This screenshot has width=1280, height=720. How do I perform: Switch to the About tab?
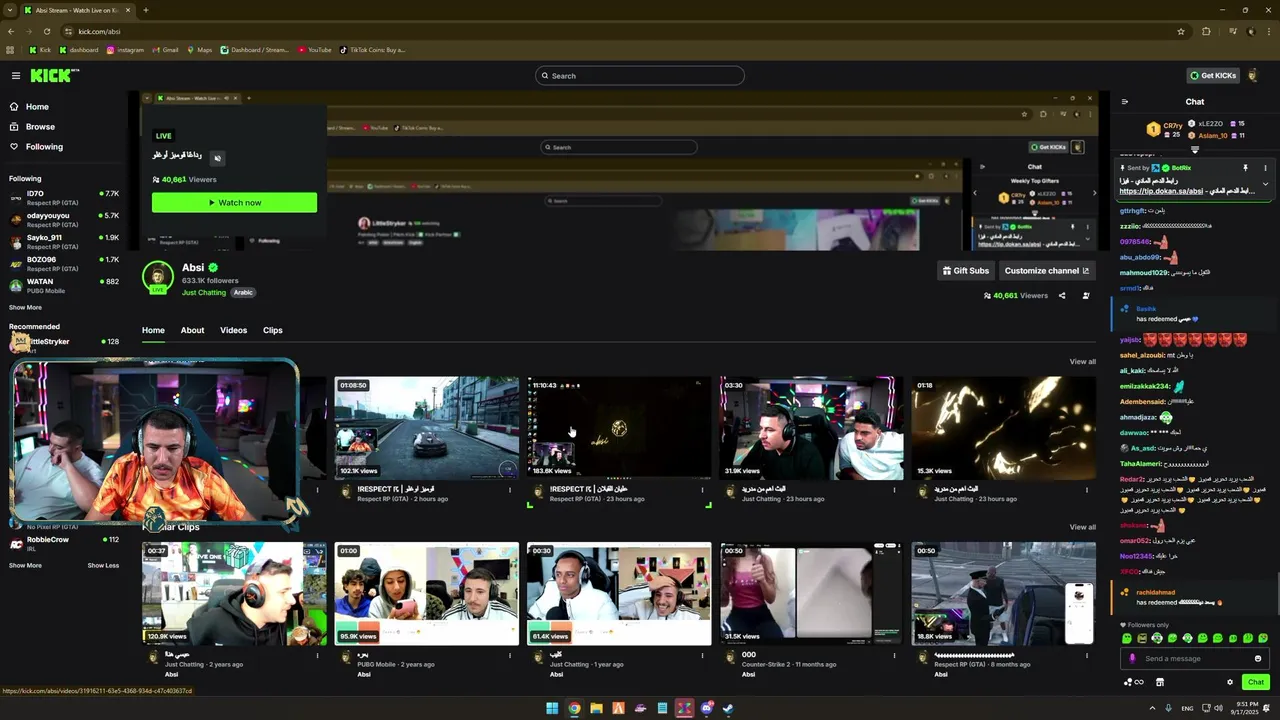click(192, 330)
